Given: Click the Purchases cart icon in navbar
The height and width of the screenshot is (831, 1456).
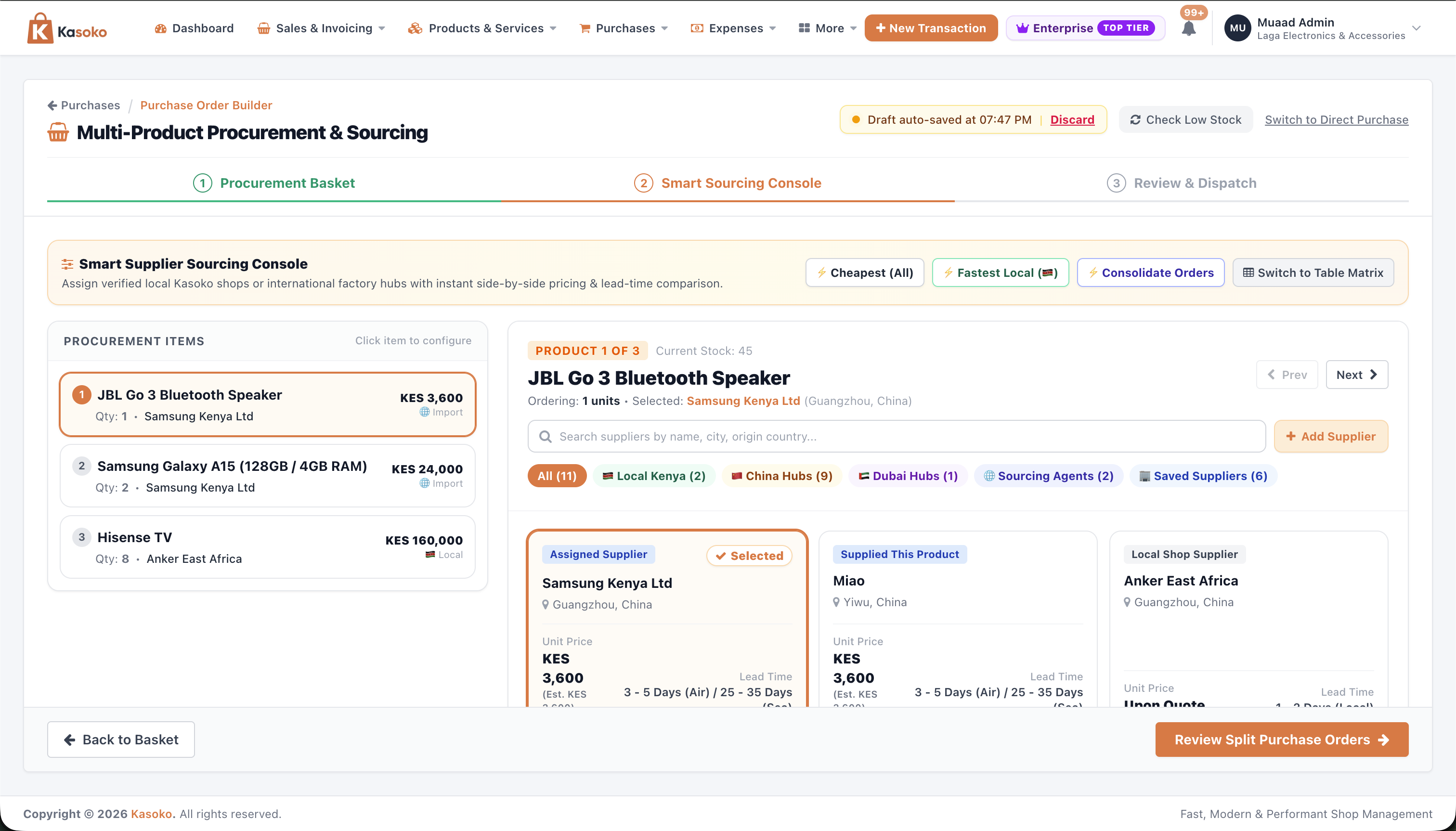Looking at the screenshot, I should (x=585, y=28).
